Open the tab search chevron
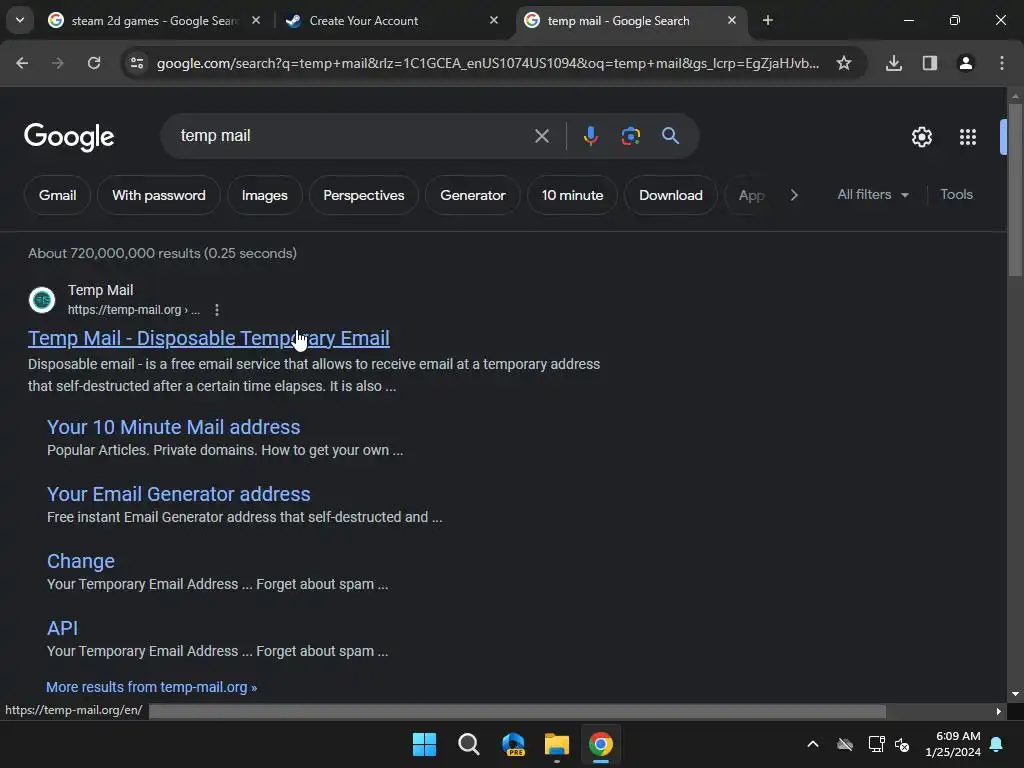Viewport: 1024px width, 768px height. click(x=20, y=20)
